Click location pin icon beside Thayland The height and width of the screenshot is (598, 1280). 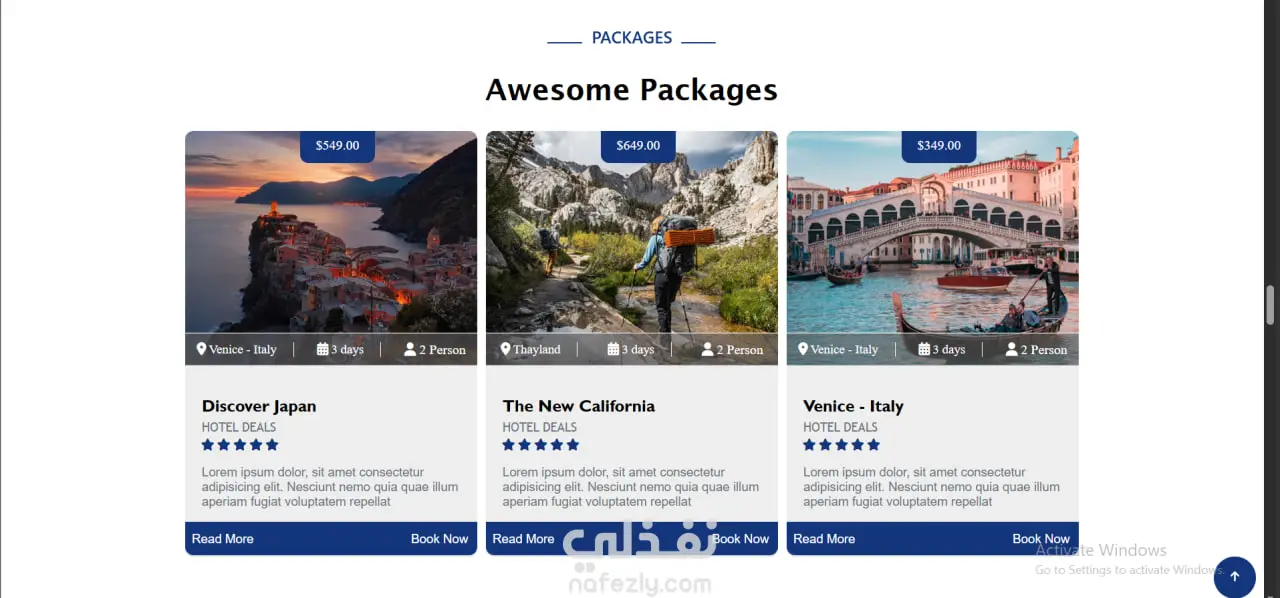(505, 349)
